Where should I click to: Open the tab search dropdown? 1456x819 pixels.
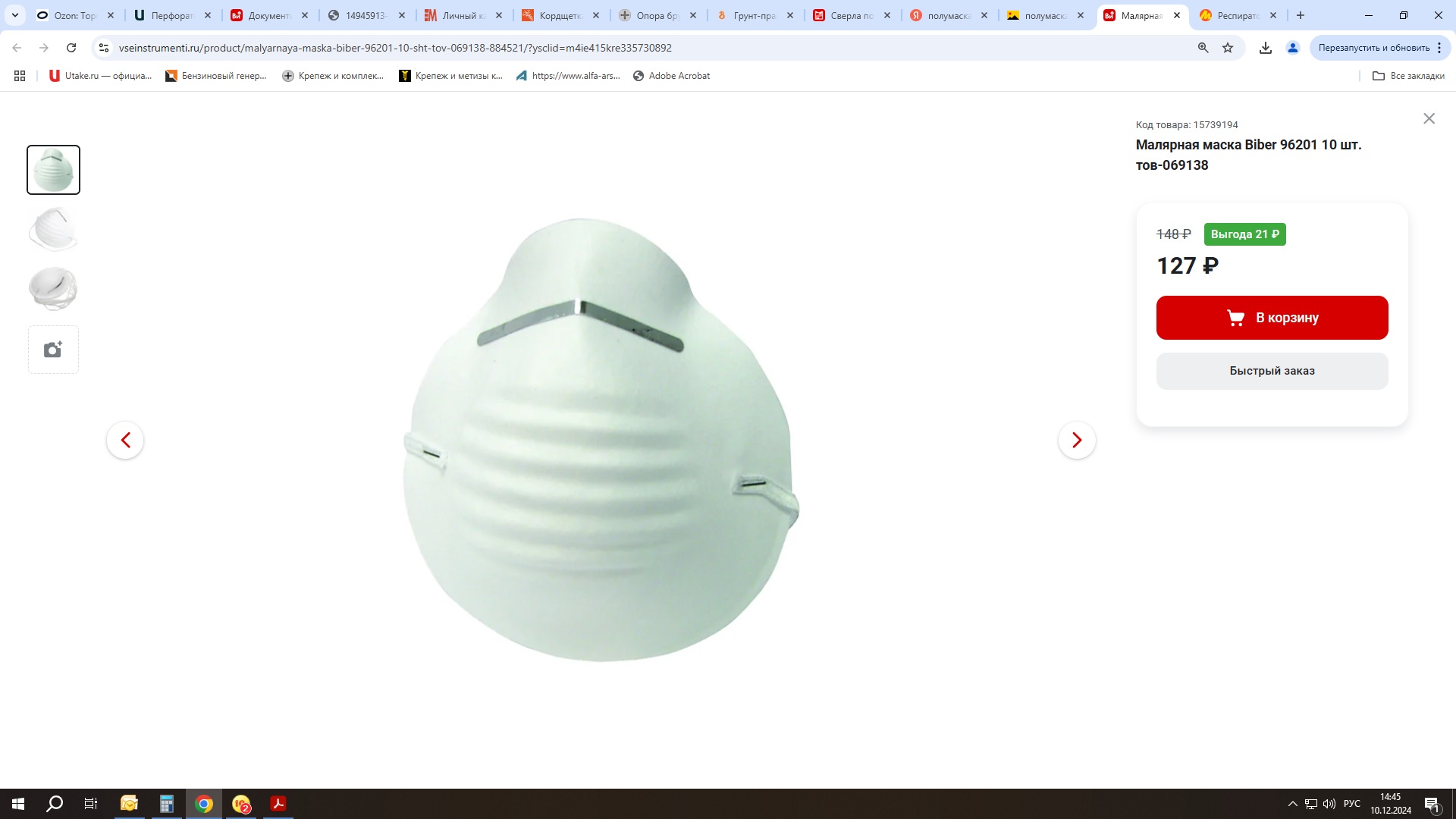[14, 15]
